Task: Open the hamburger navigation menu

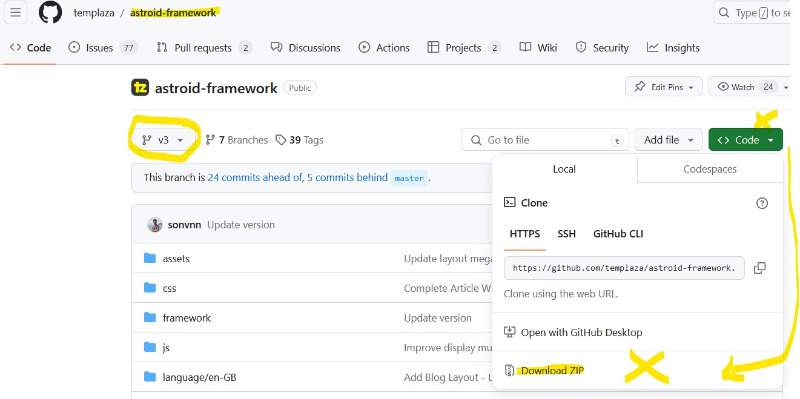Action: click(15, 12)
